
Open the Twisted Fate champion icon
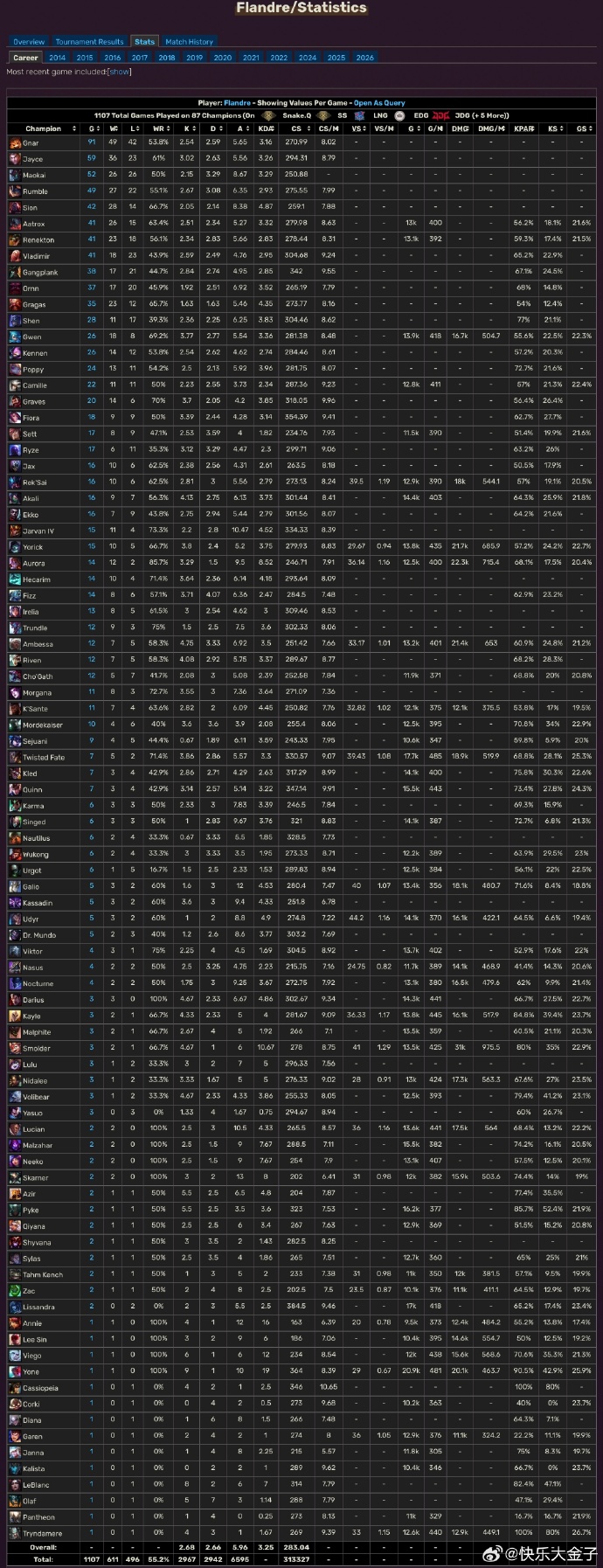[x=16, y=758]
